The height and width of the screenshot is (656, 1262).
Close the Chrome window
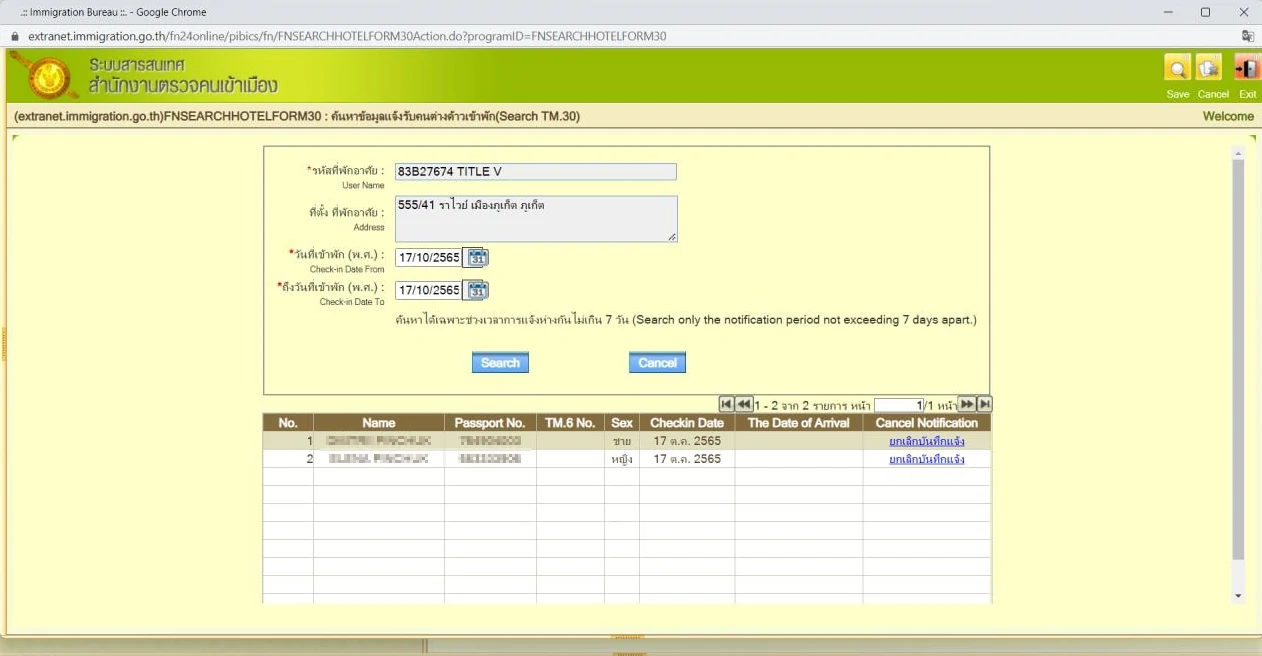(x=1244, y=12)
